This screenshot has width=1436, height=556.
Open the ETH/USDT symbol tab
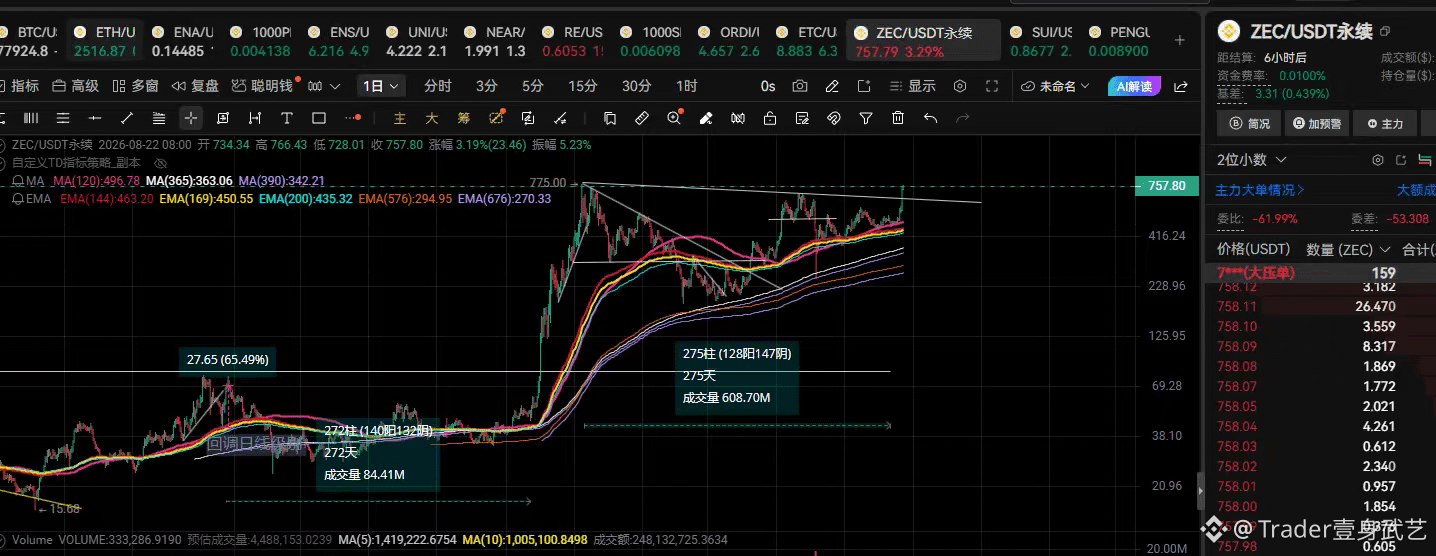coord(106,41)
